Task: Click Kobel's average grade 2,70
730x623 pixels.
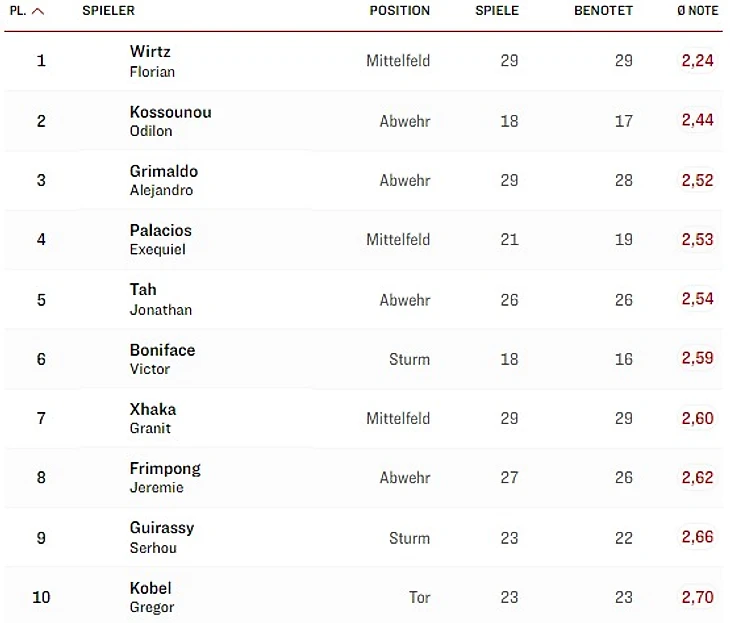Action: (x=697, y=597)
